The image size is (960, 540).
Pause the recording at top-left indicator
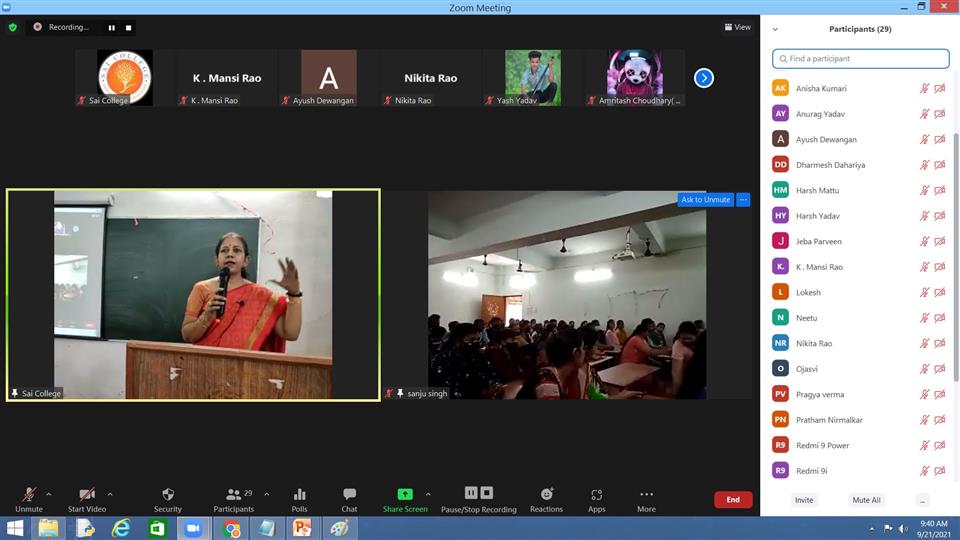pyautogui.click(x=111, y=28)
